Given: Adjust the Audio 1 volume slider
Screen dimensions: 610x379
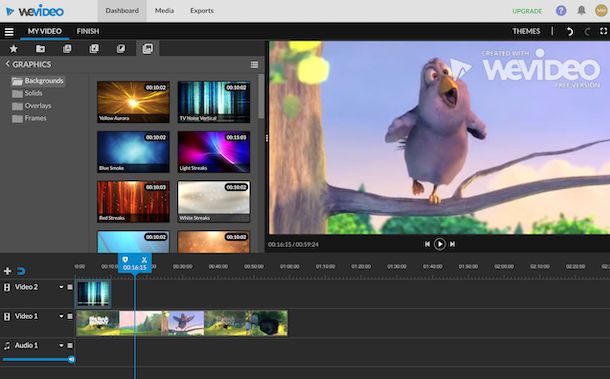Looking at the screenshot, I should tap(38, 360).
